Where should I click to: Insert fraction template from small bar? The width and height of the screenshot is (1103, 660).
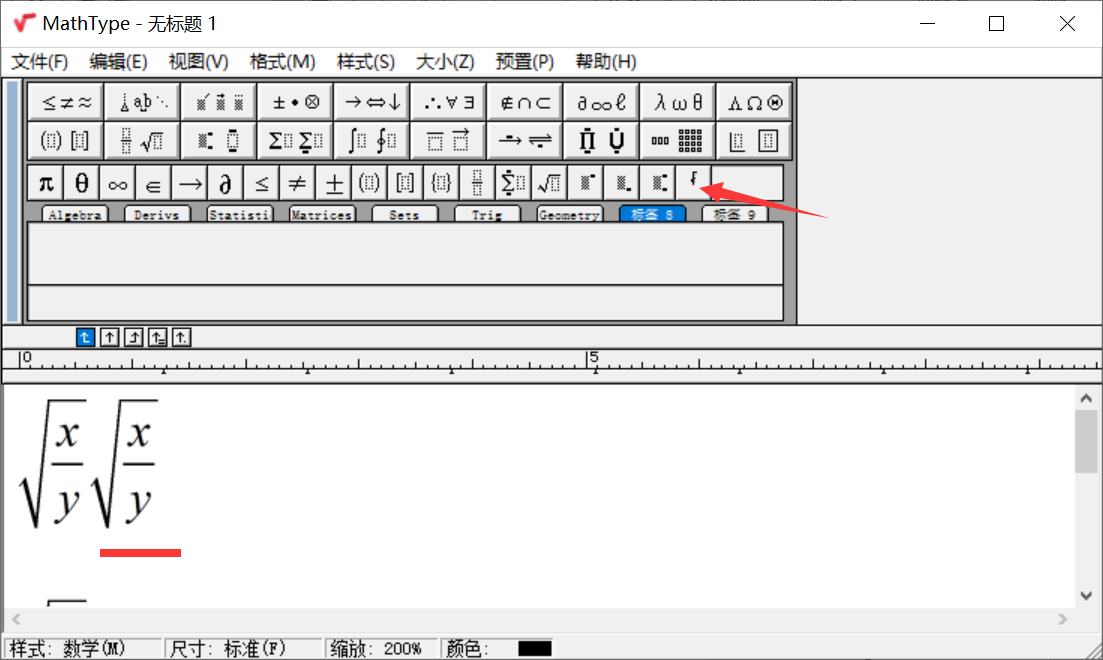point(477,184)
